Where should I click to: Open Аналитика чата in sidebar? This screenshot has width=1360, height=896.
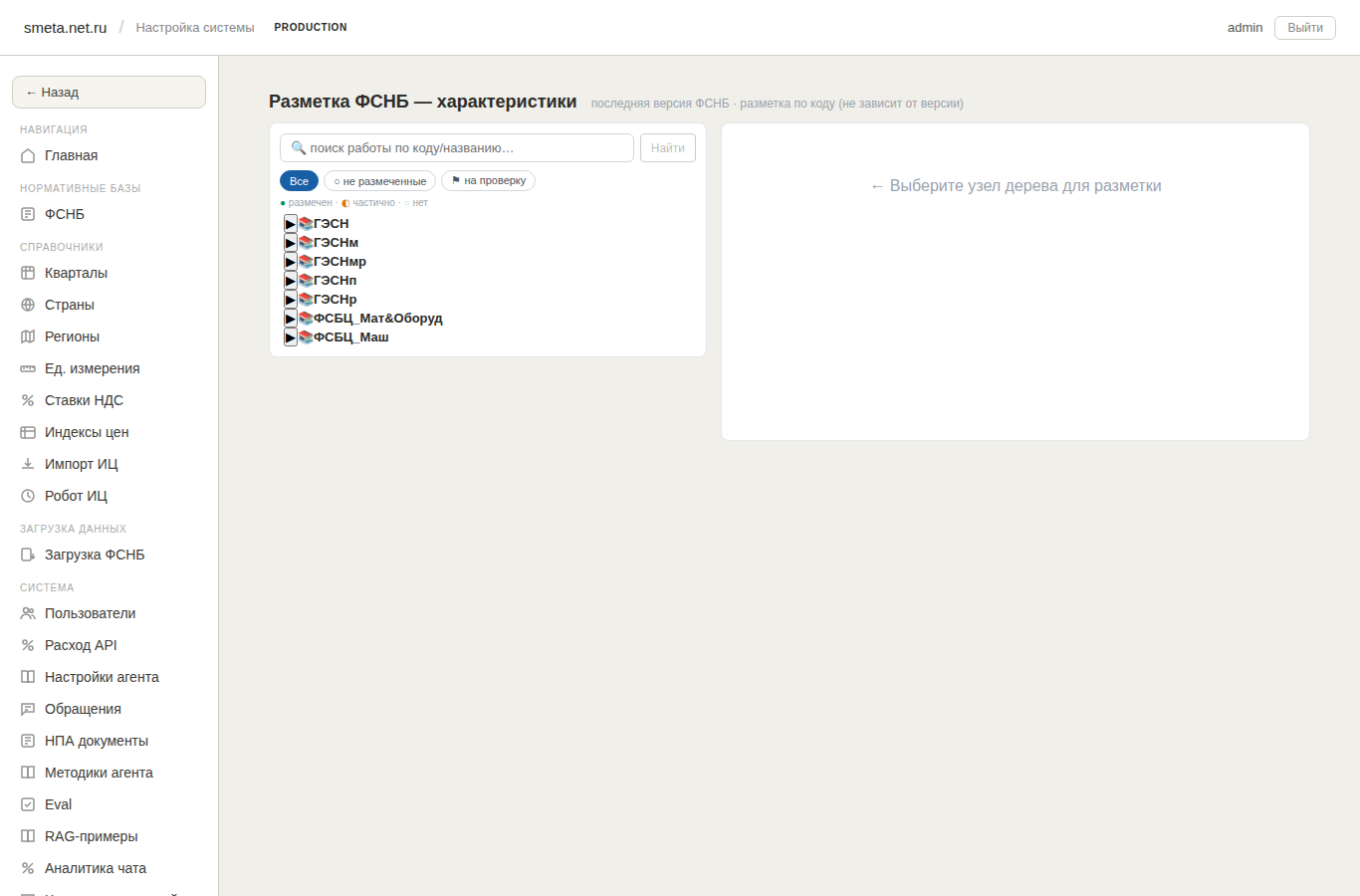[x=109, y=868]
